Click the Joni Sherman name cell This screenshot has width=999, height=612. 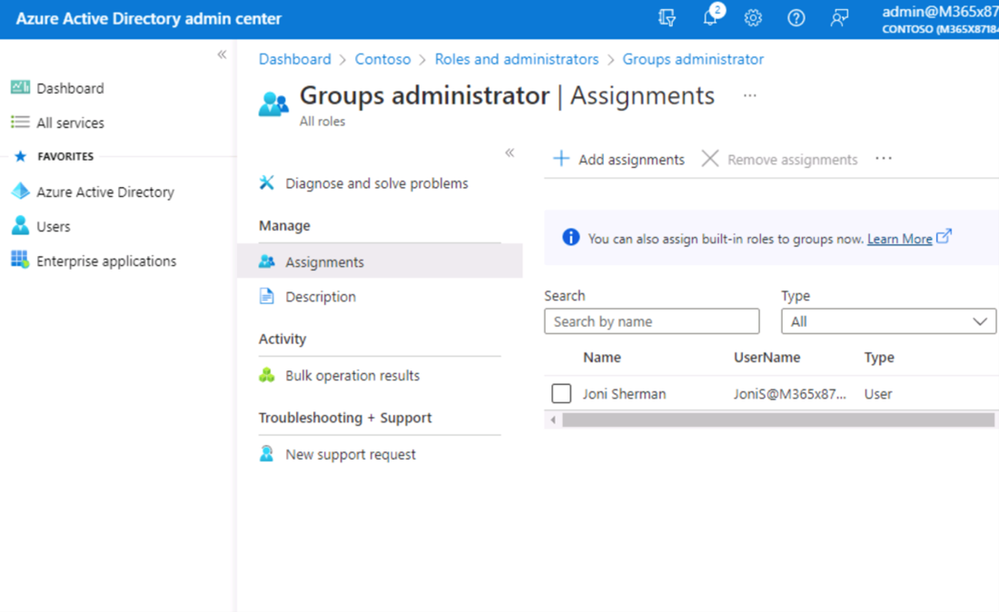(x=624, y=394)
